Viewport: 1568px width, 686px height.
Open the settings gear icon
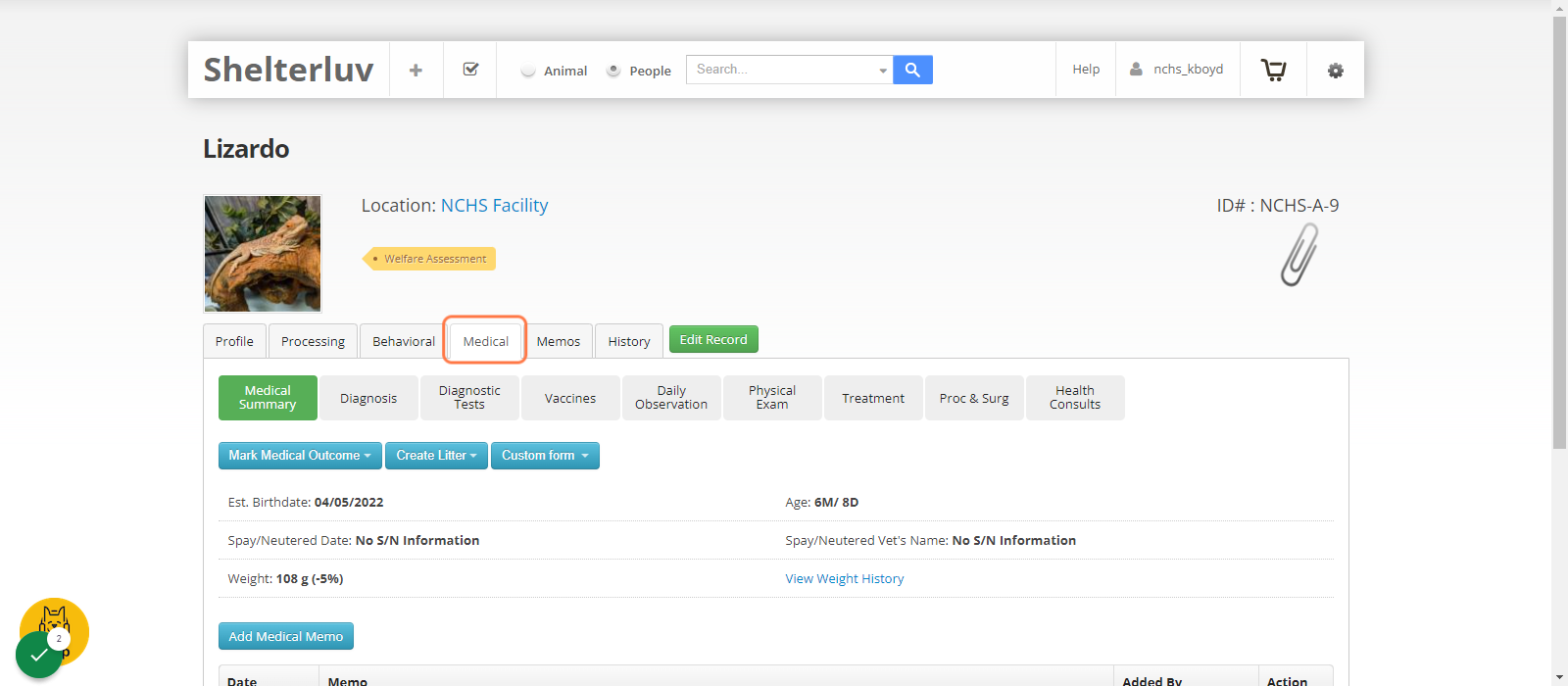click(x=1335, y=71)
